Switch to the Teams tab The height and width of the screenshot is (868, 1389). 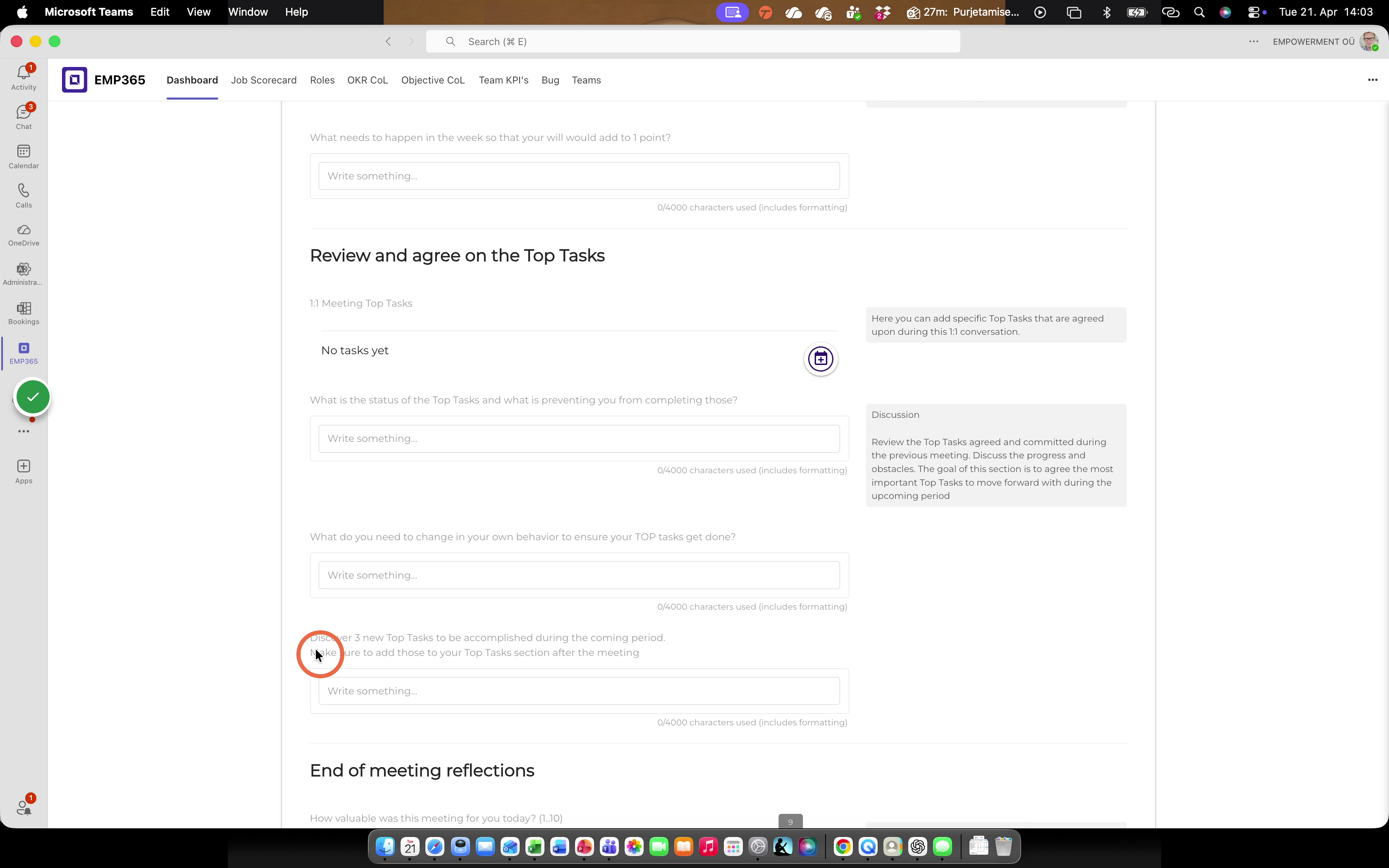(586, 80)
